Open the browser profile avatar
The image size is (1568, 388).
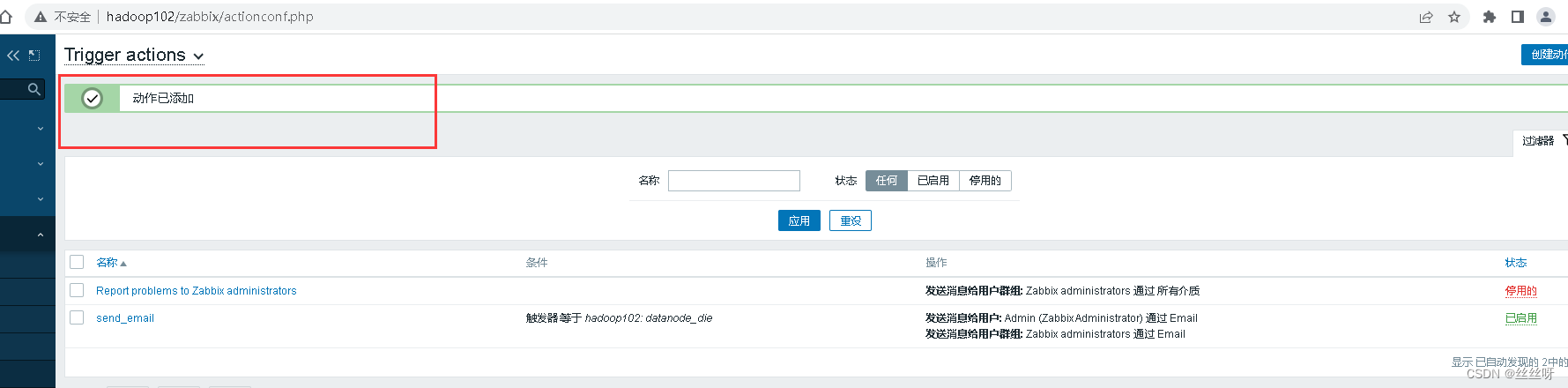[x=1546, y=17]
